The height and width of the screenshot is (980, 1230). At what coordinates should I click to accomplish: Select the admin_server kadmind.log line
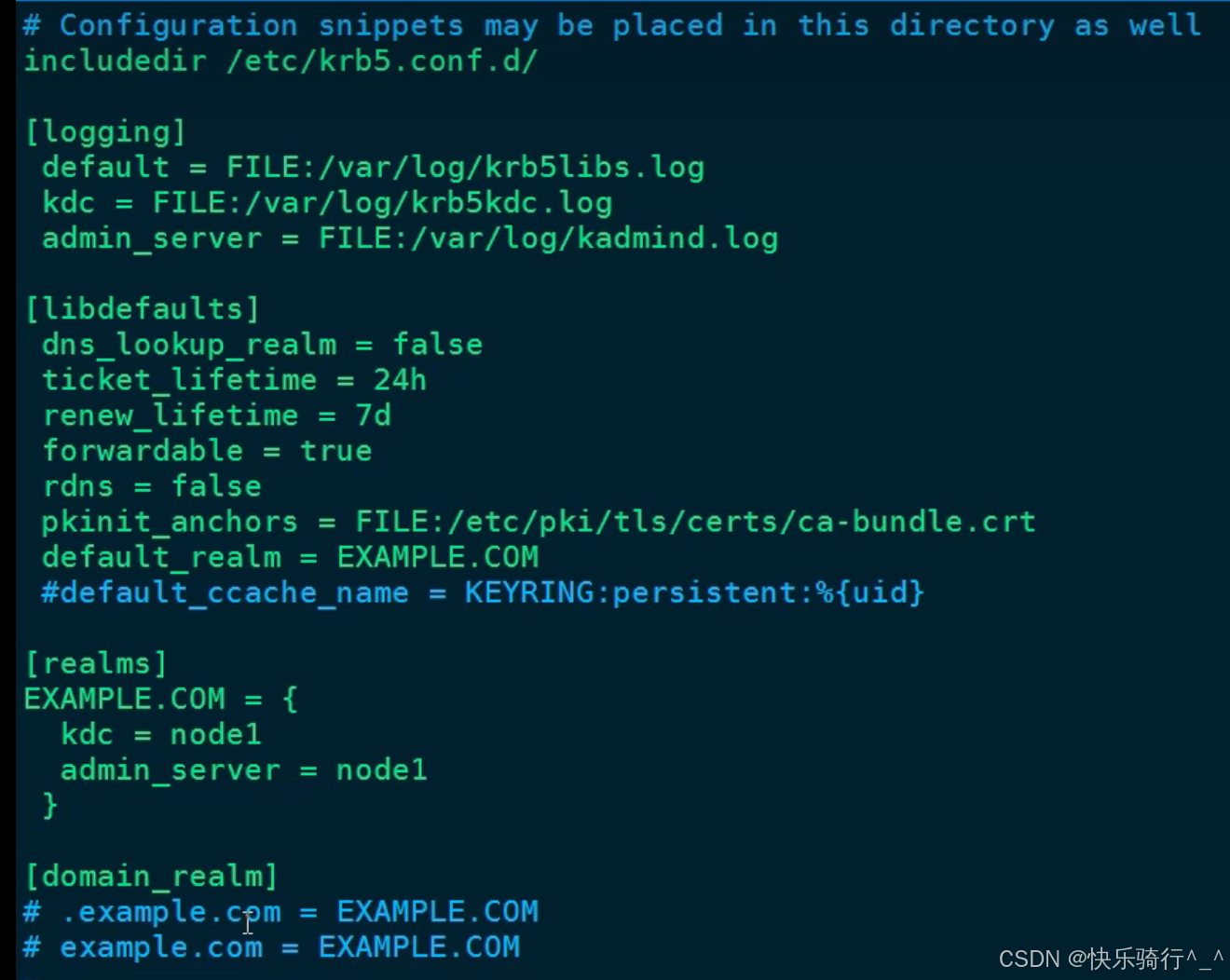pos(410,238)
